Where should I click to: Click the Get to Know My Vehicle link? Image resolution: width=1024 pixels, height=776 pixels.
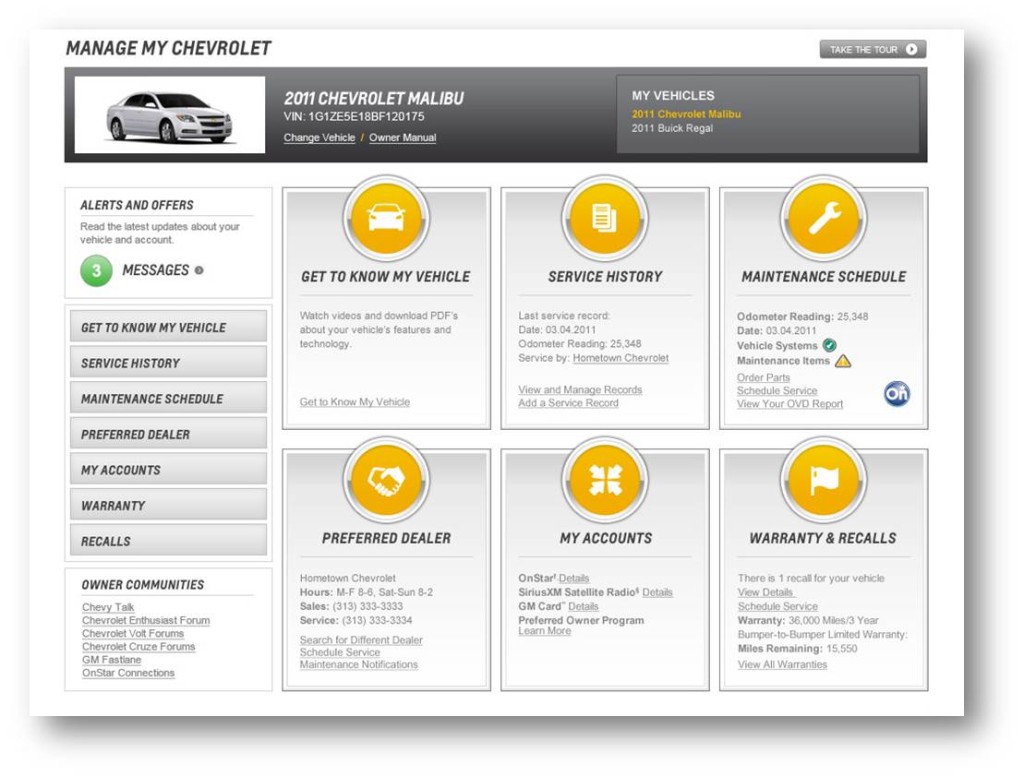pos(355,402)
